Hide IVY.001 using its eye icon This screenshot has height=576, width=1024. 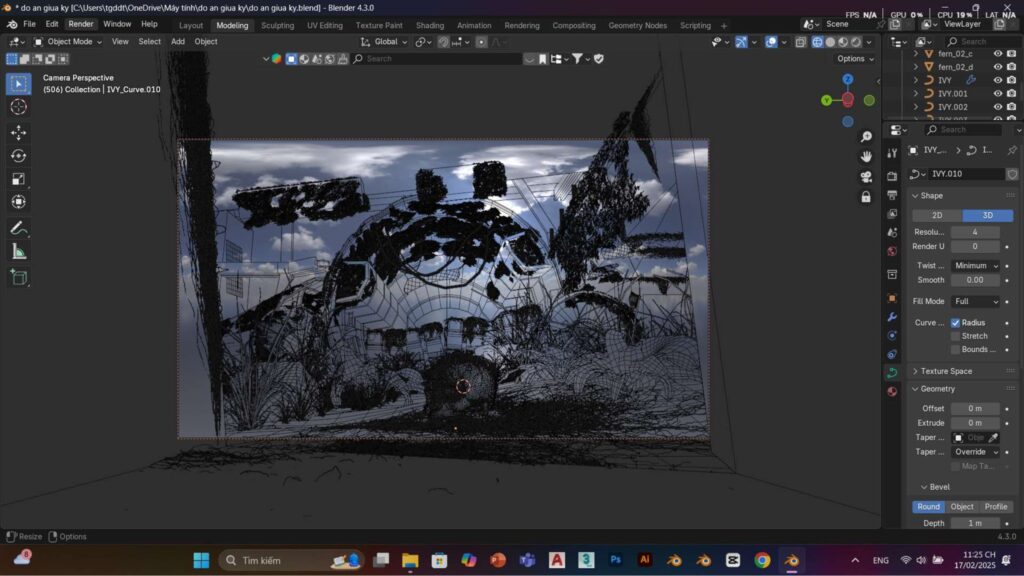click(x=997, y=93)
